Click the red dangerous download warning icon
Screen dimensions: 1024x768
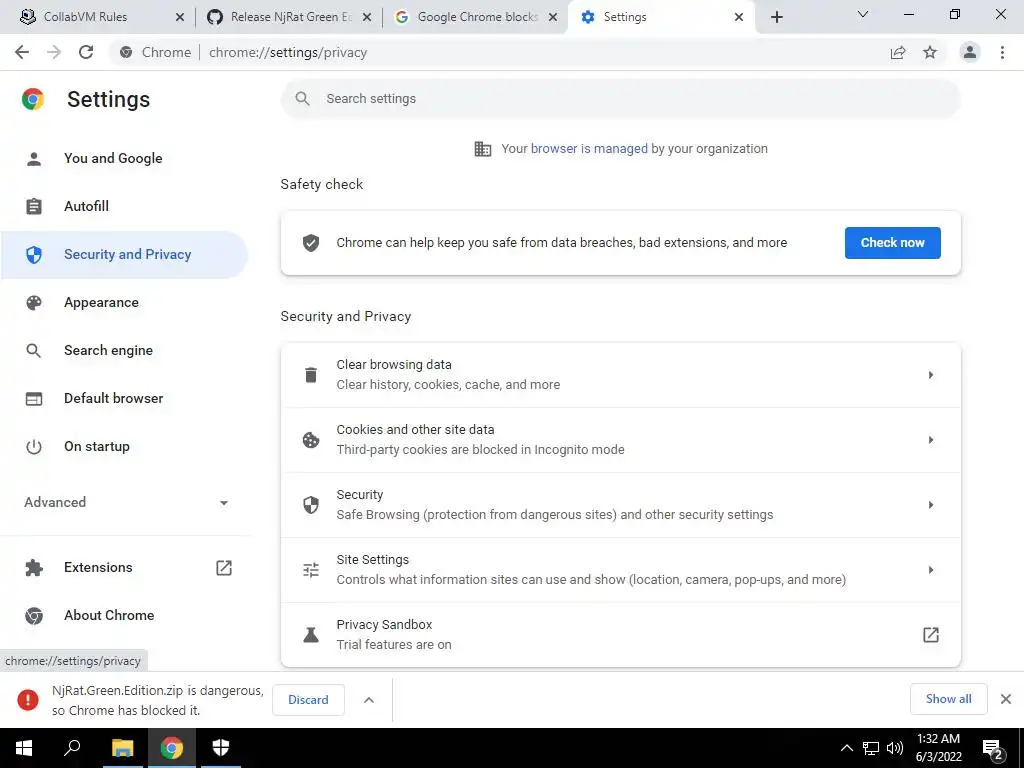point(28,700)
